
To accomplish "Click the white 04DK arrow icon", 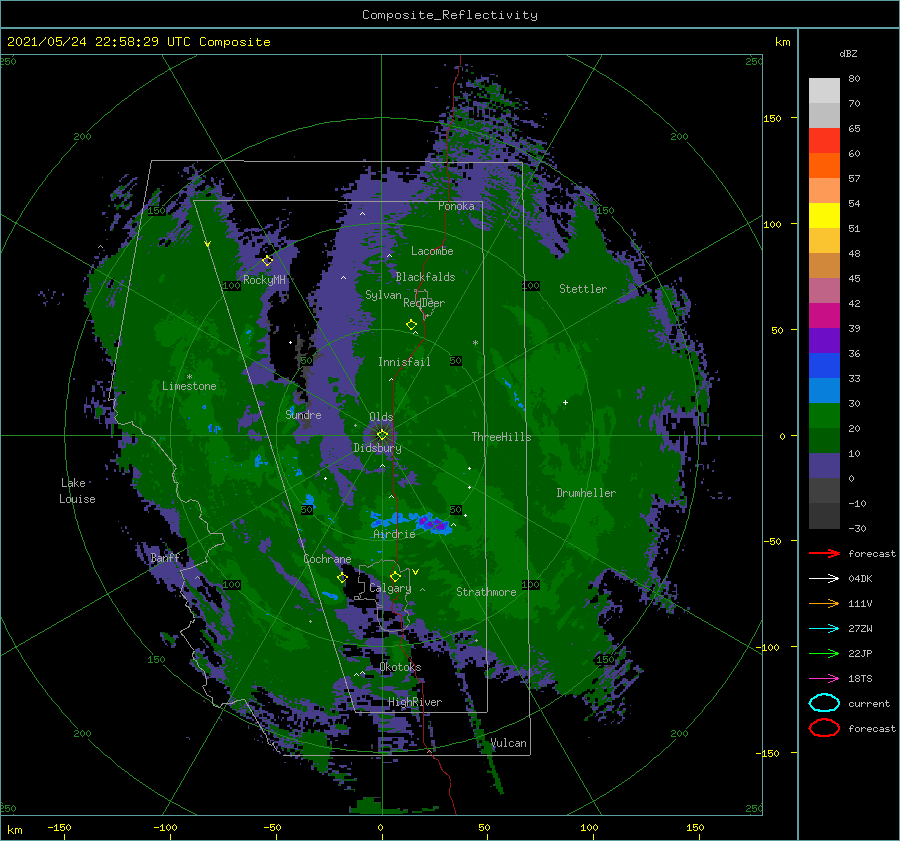I will click(x=824, y=579).
